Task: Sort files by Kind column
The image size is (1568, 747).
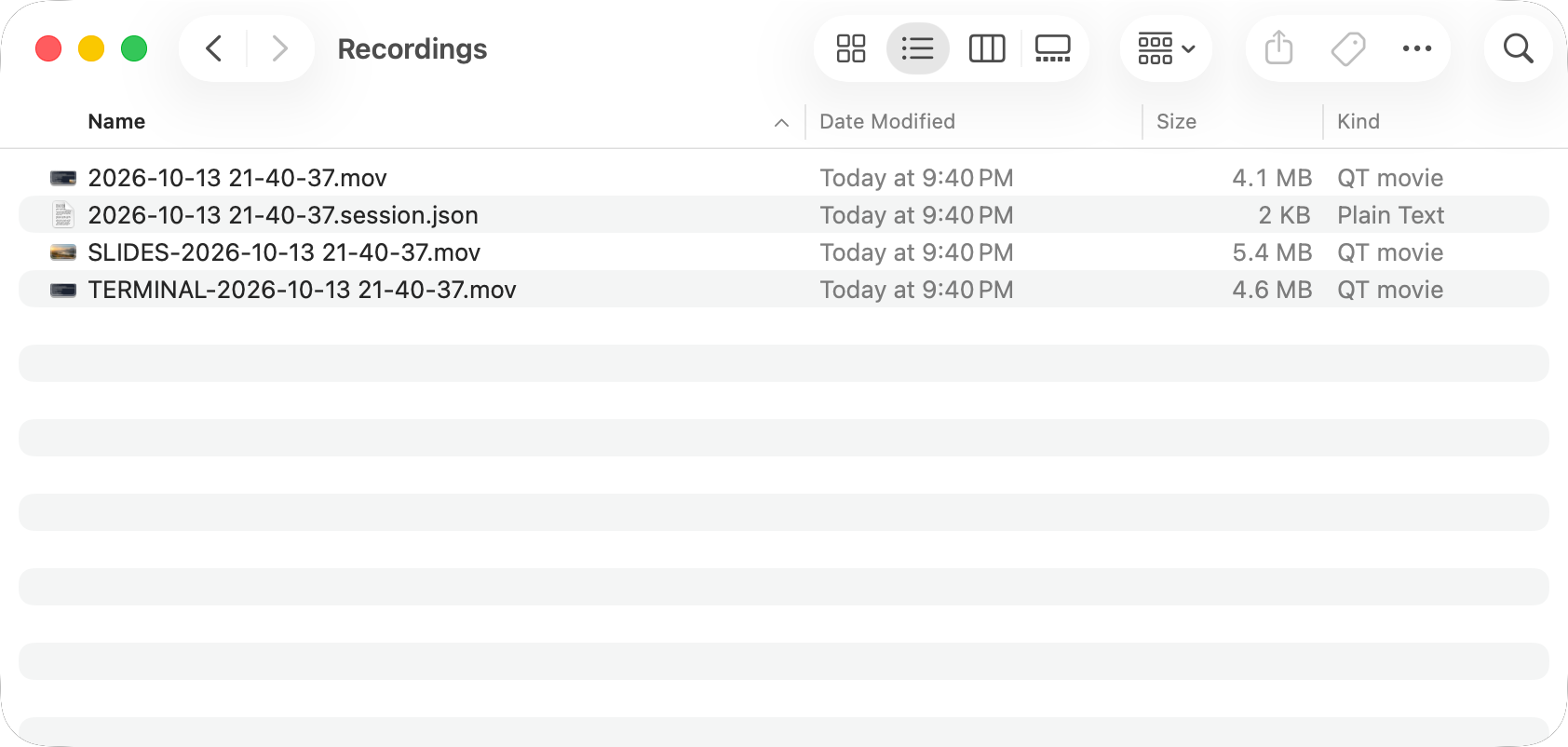Action: click(x=1358, y=121)
